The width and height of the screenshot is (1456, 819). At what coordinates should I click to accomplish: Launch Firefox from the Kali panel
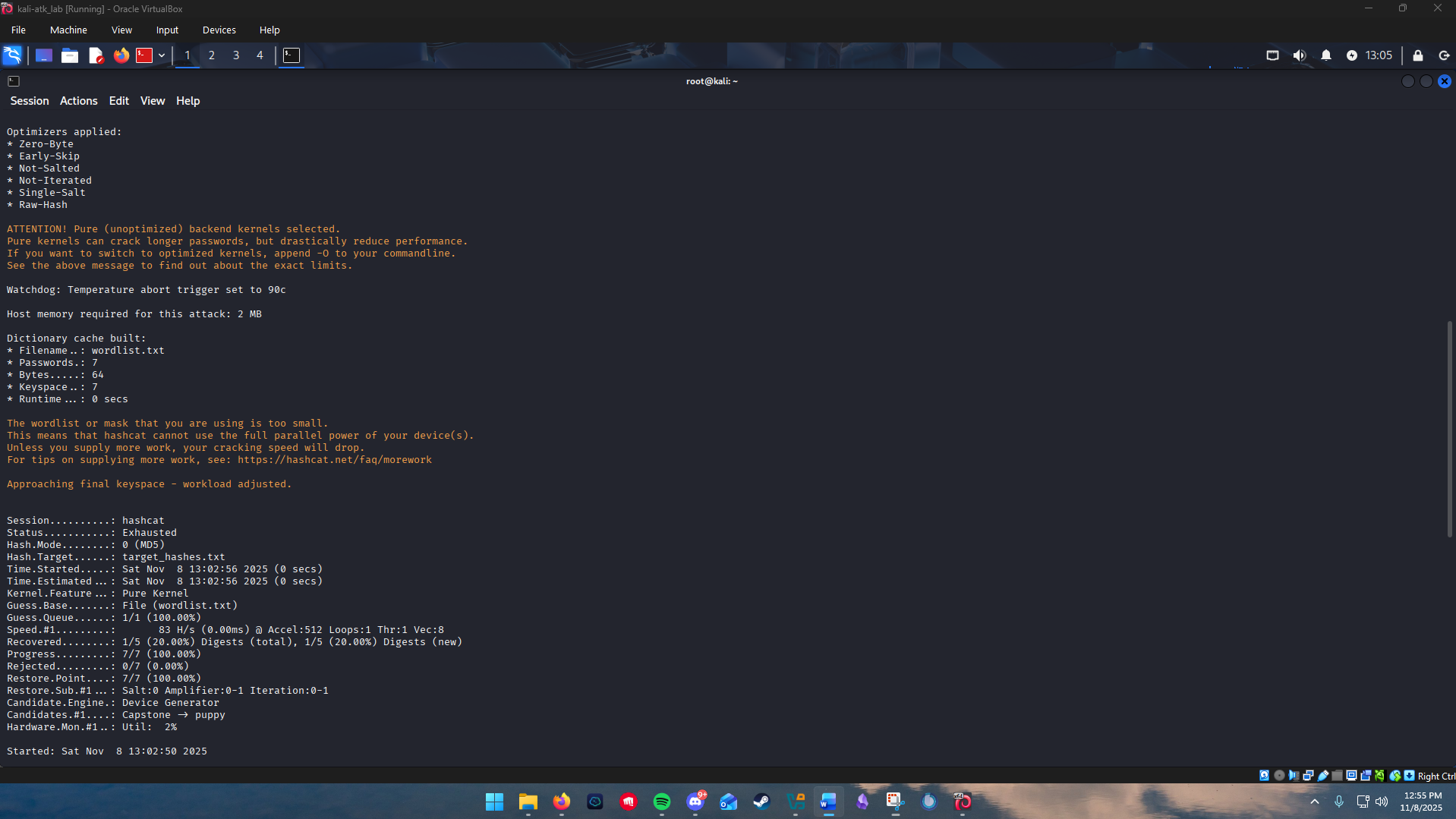[121, 55]
